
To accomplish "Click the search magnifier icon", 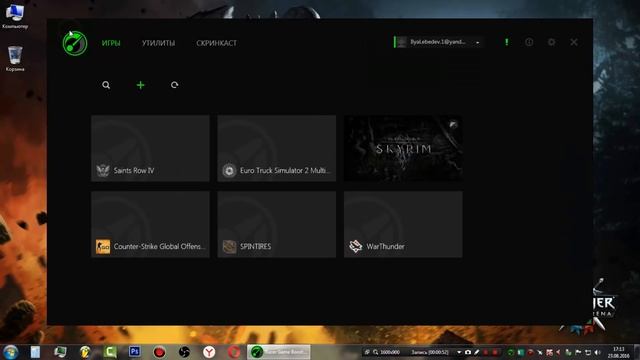I will [106, 85].
